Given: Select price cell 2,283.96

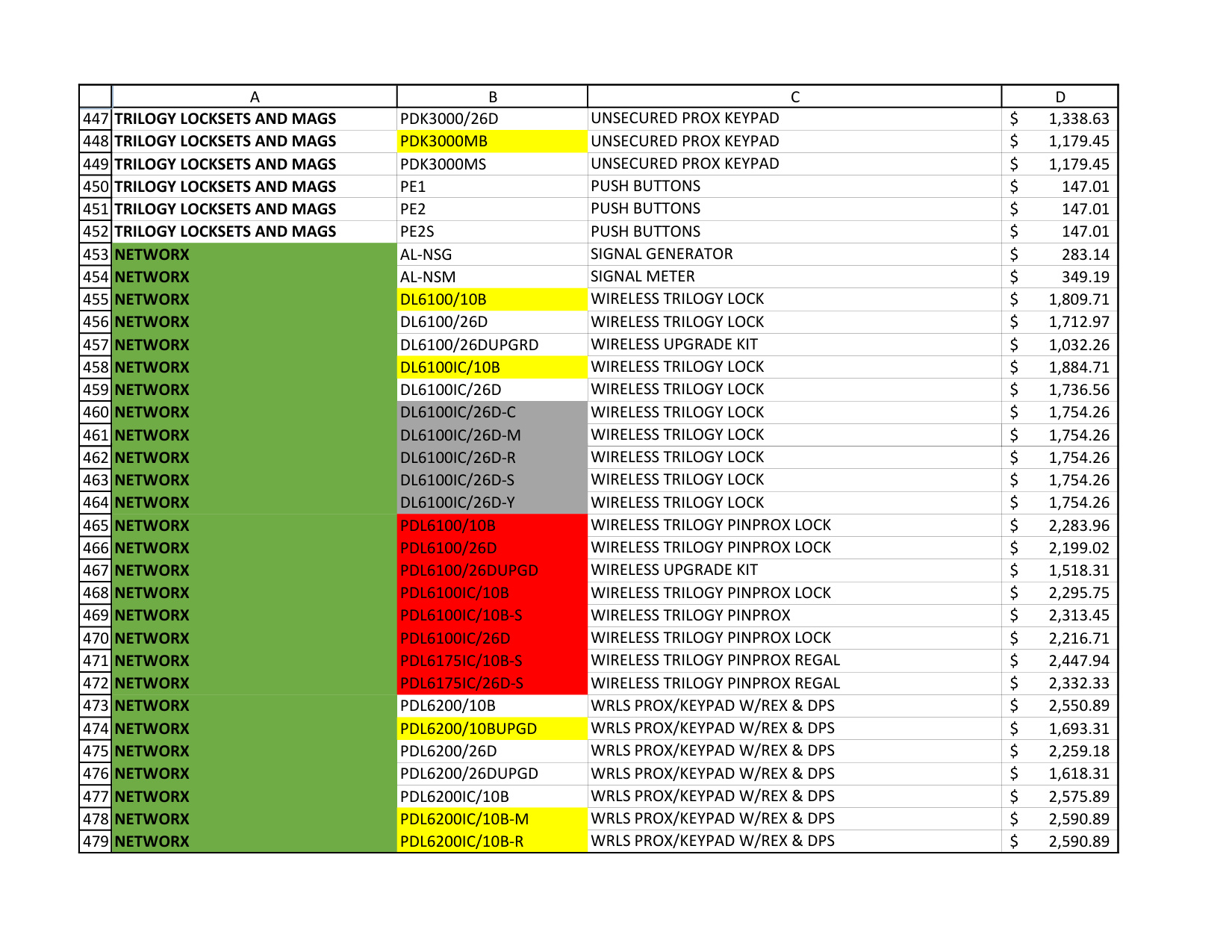Looking at the screenshot, I should [1060, 526].
